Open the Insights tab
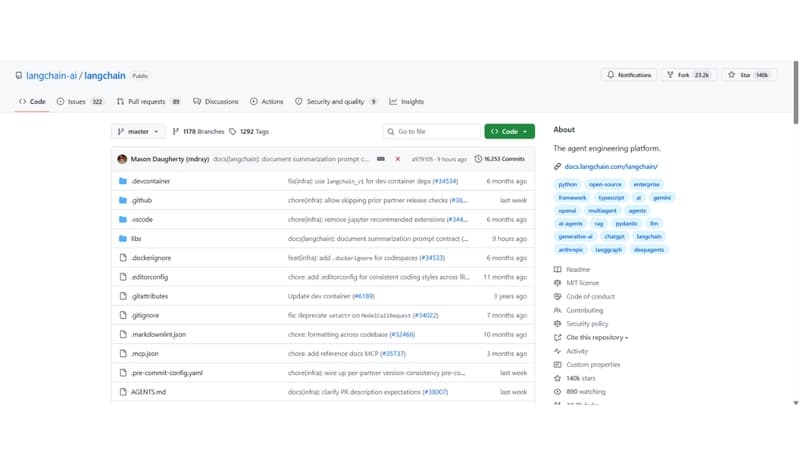Screen dimensions: 800x450 pyautogui.click(x=407, y=102)
